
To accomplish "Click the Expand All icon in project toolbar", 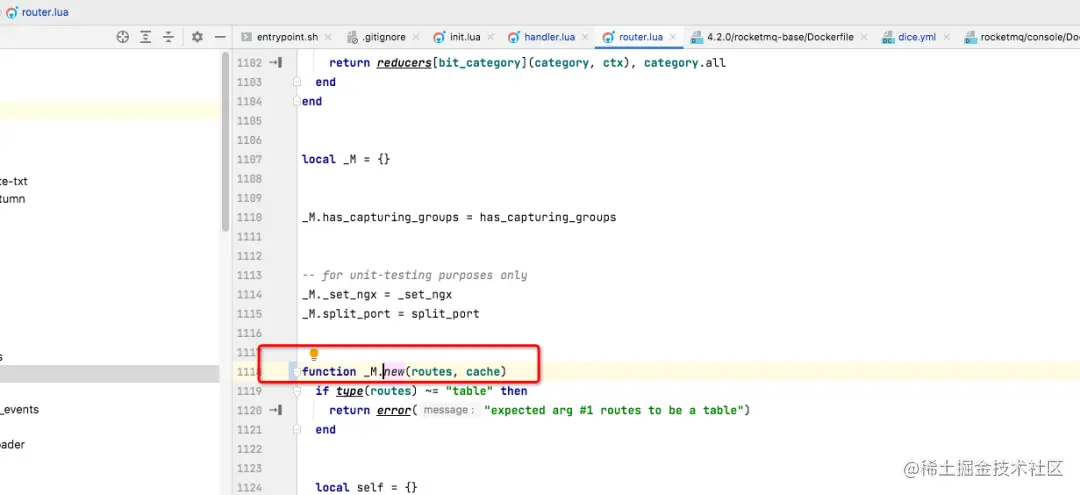I will tap(145, 37).
